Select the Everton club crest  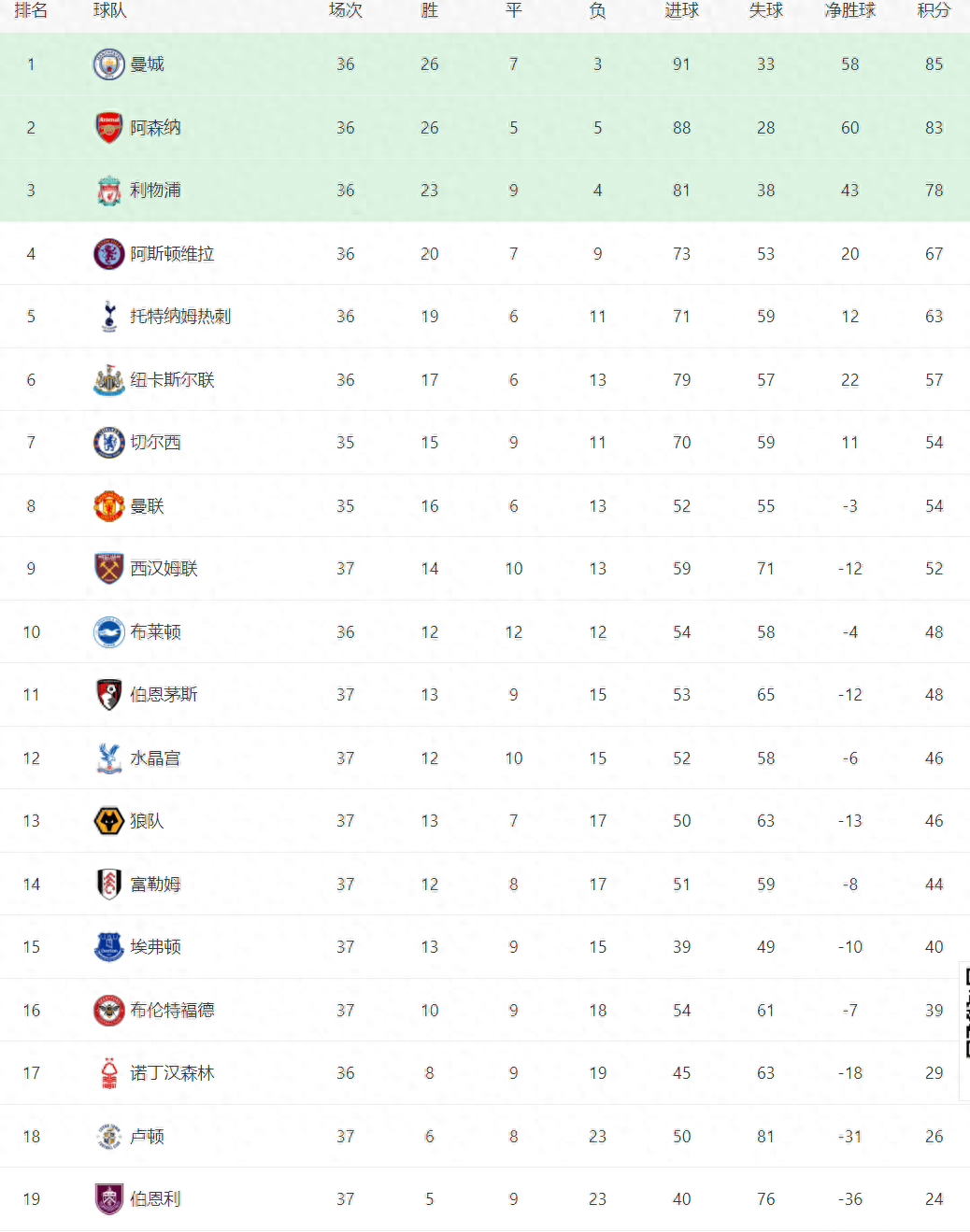point(109,947)
